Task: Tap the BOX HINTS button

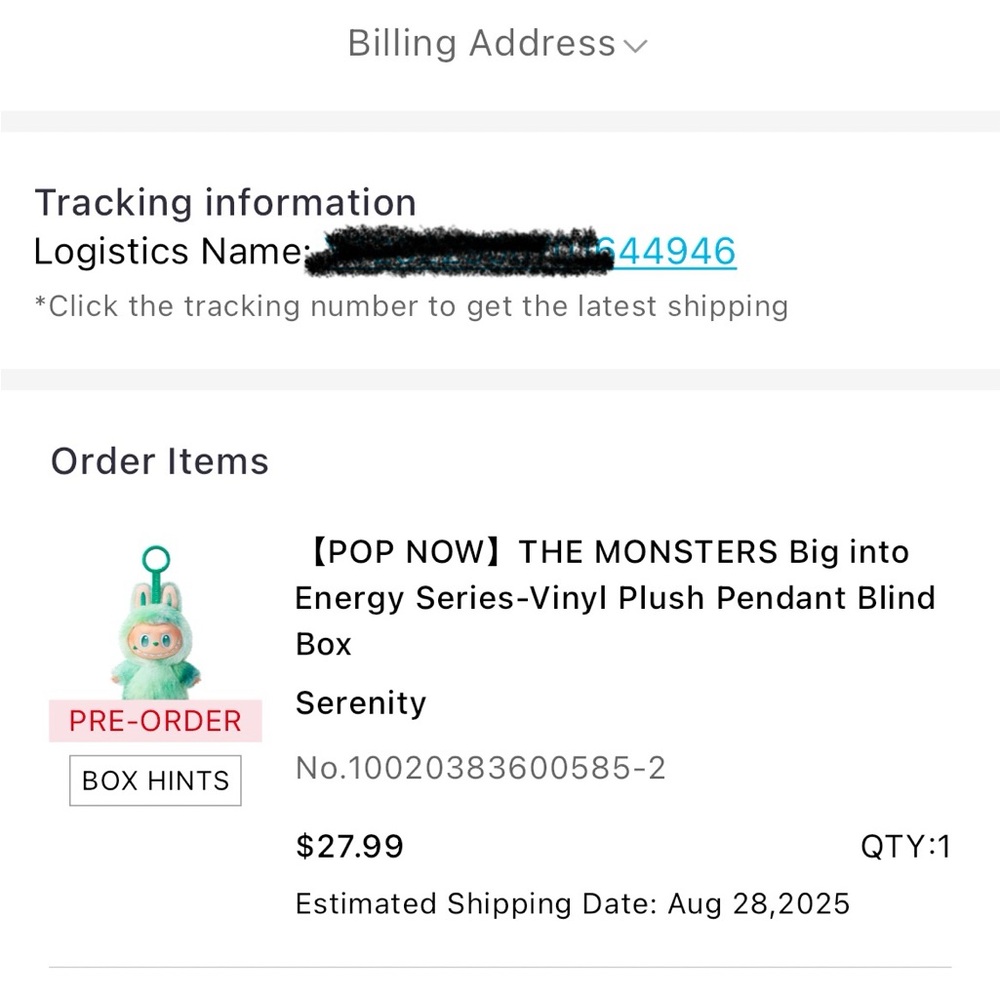Action: coord(155,781)
